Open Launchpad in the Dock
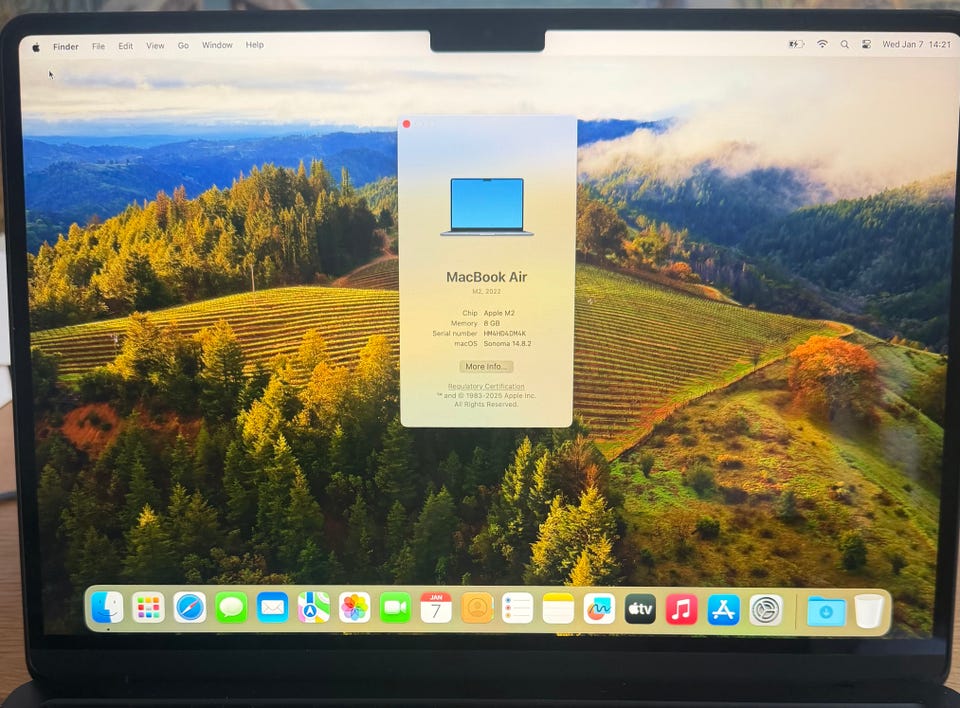Viewport: 960px width, 708px height. click(x=148, y=608)
